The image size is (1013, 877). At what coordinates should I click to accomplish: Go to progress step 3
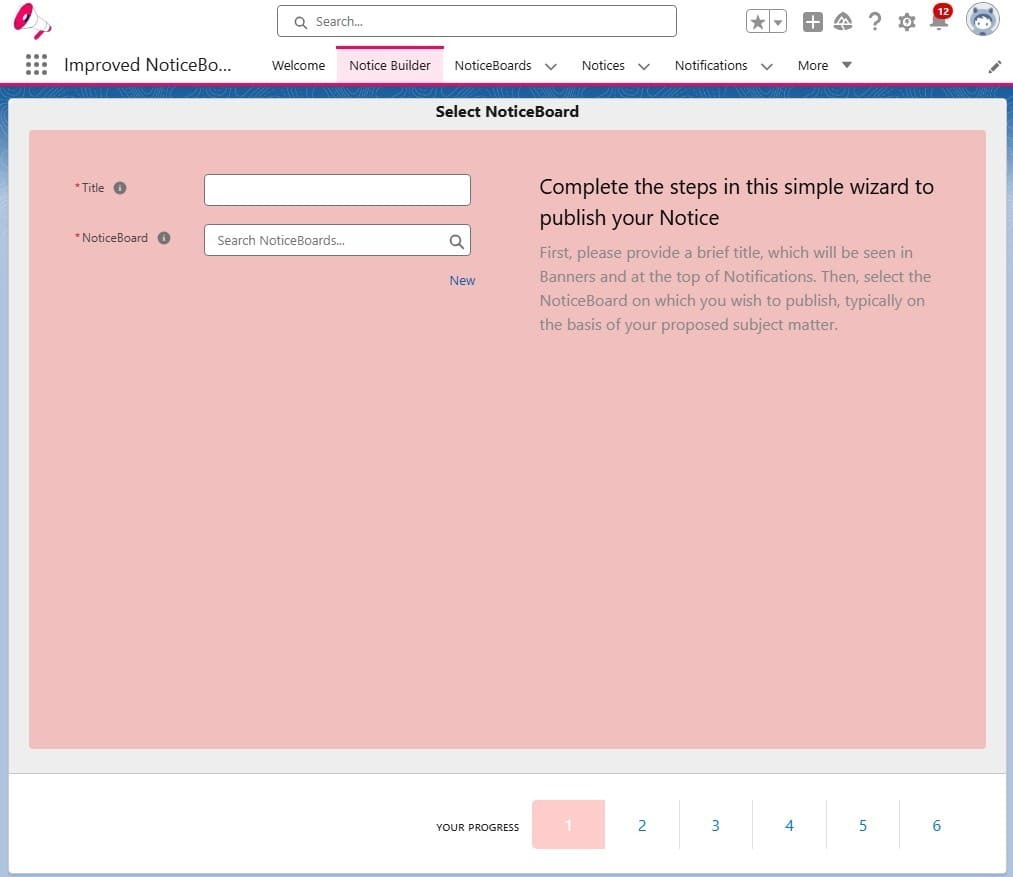[715, 825]
